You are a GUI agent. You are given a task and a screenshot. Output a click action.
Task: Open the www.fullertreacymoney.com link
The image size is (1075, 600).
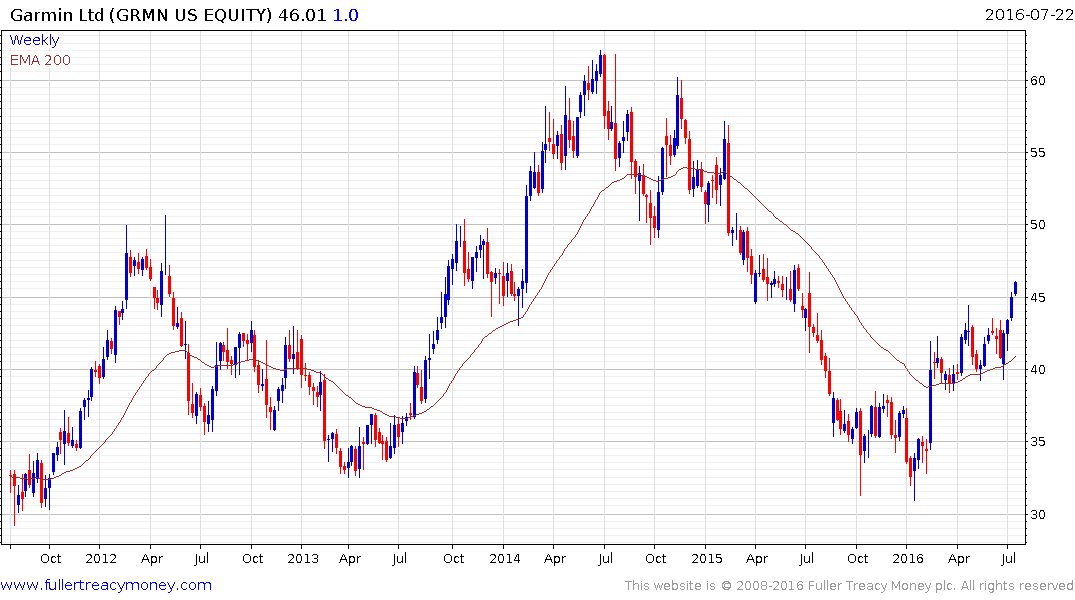(x=106, y=585)
